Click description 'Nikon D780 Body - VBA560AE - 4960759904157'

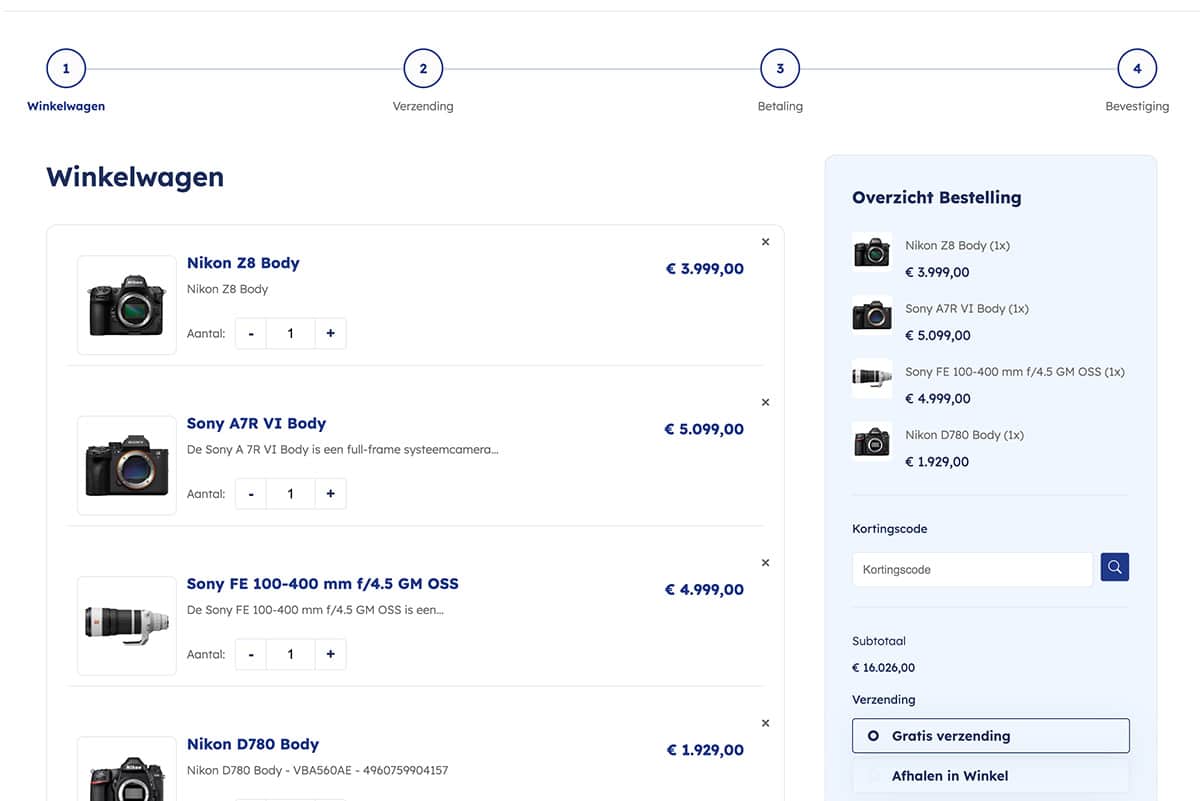click(318, 770)
